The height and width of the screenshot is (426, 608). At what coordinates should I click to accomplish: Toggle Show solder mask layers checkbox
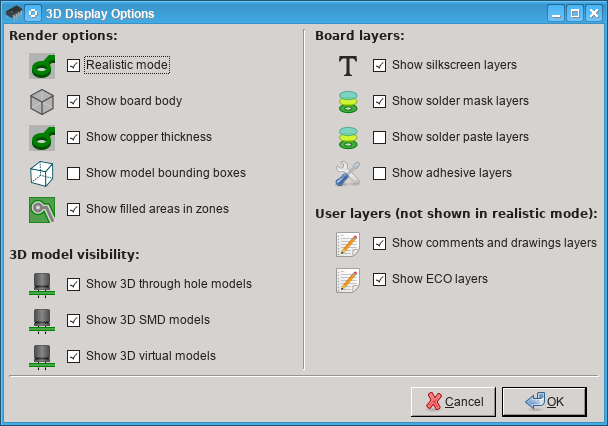pos(379,101)
